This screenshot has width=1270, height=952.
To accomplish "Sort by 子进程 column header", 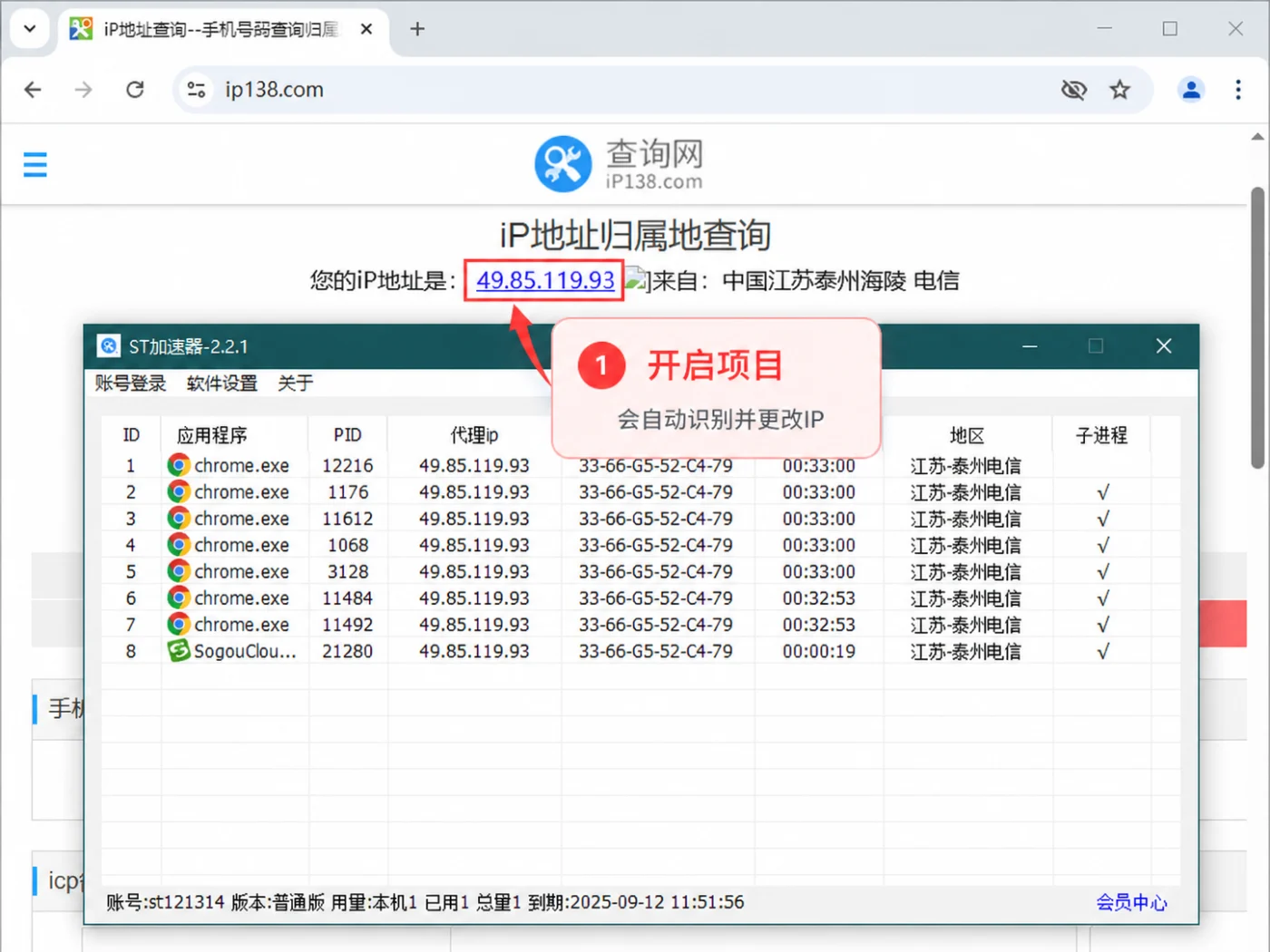I will 1102,435.
